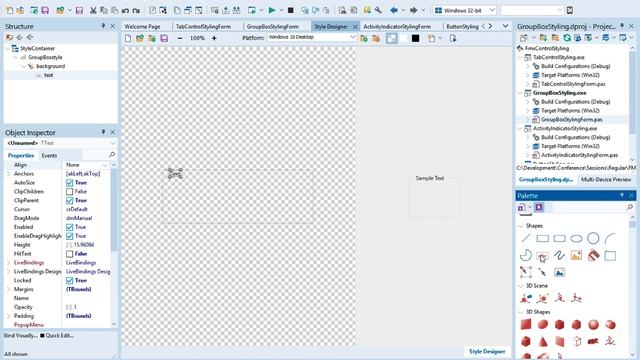Click the green Run button in toolbar
The width and height of the screenshot is (640, 360).
click(272, 10)
